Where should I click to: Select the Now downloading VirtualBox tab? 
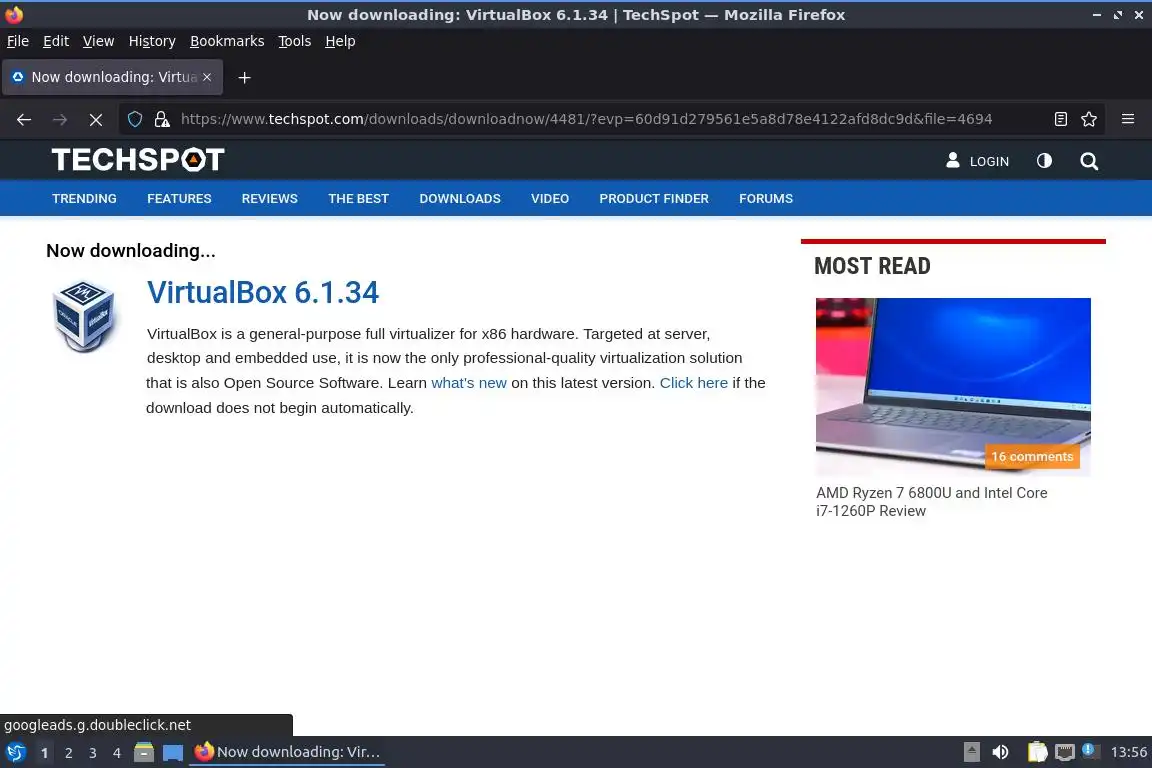(x=112, y=77)
